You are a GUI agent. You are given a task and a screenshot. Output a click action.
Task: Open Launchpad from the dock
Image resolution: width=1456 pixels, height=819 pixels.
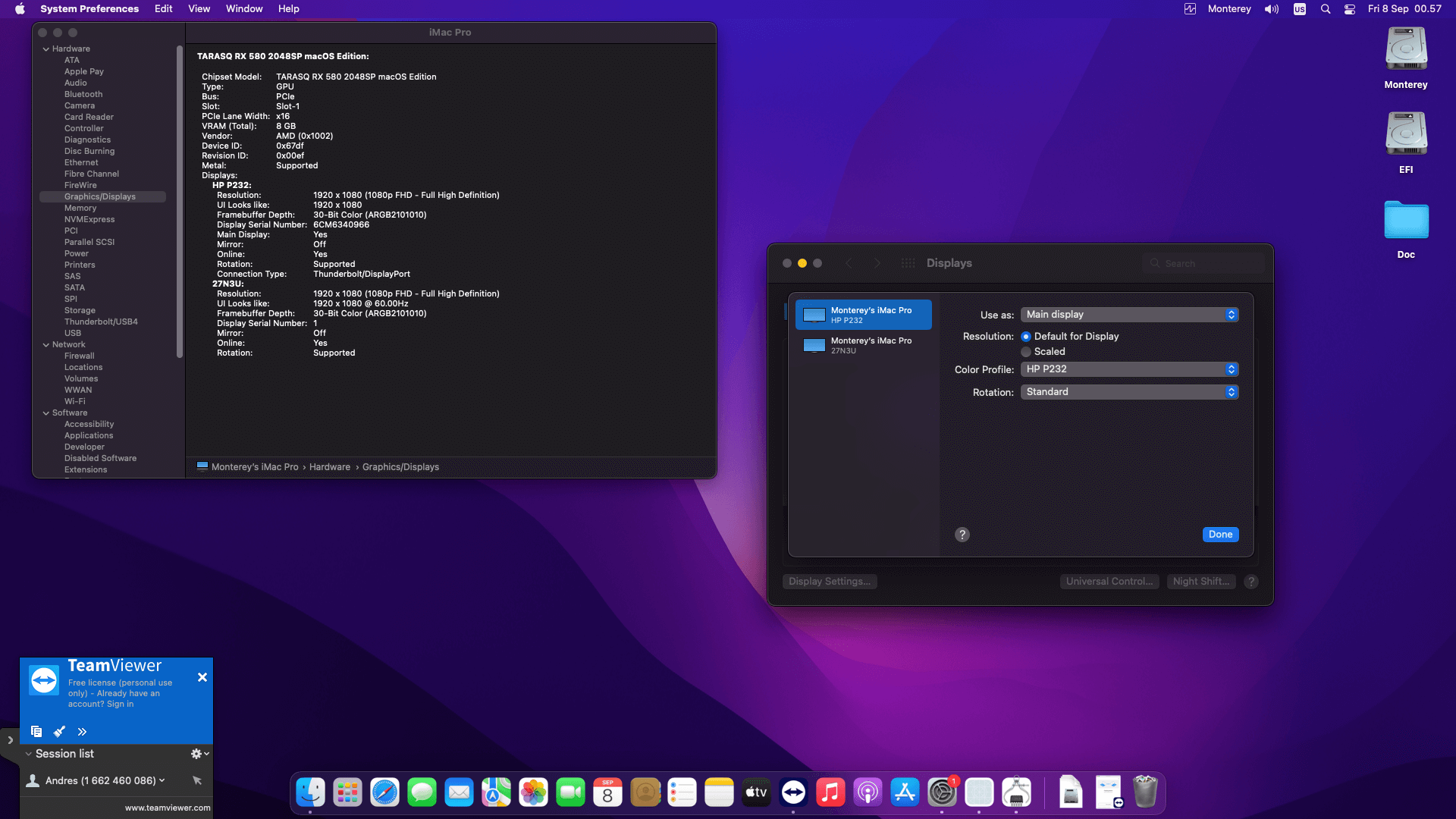pyautogui.click(x=347, y=792)
